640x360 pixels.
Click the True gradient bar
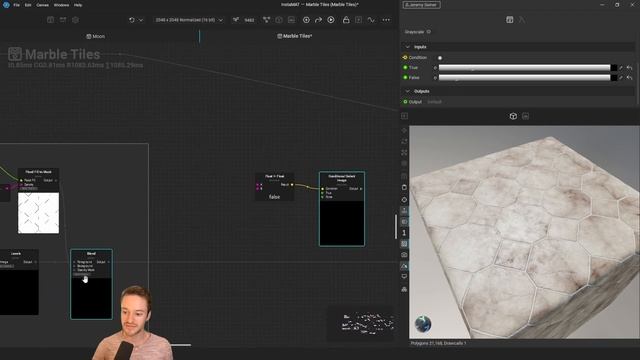point(524,68)
